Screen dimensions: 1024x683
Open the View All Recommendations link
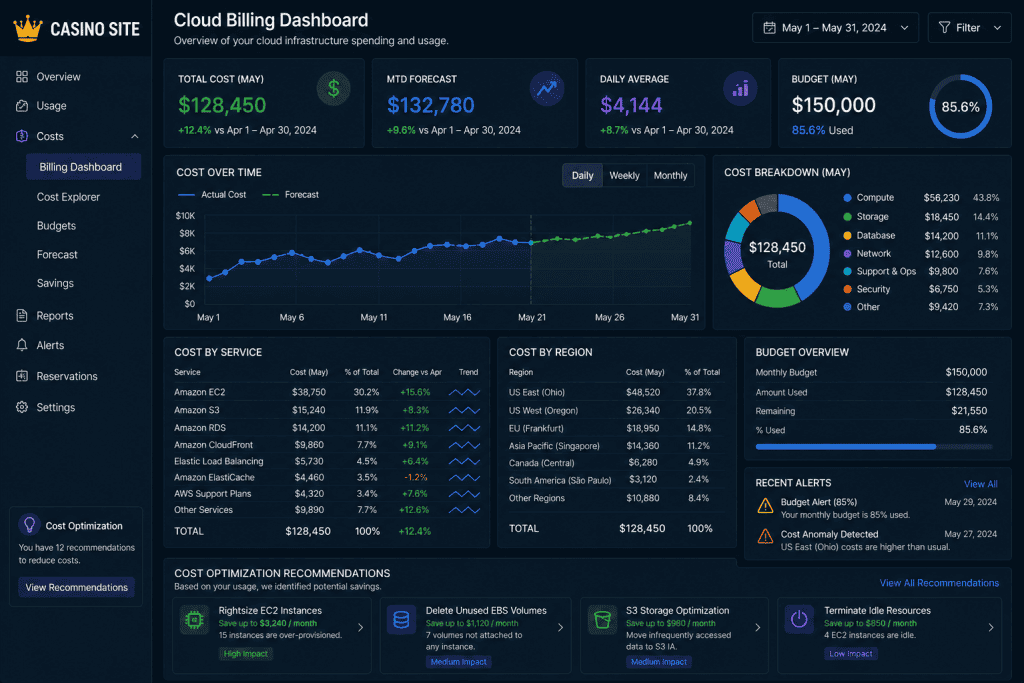(938, 582)
